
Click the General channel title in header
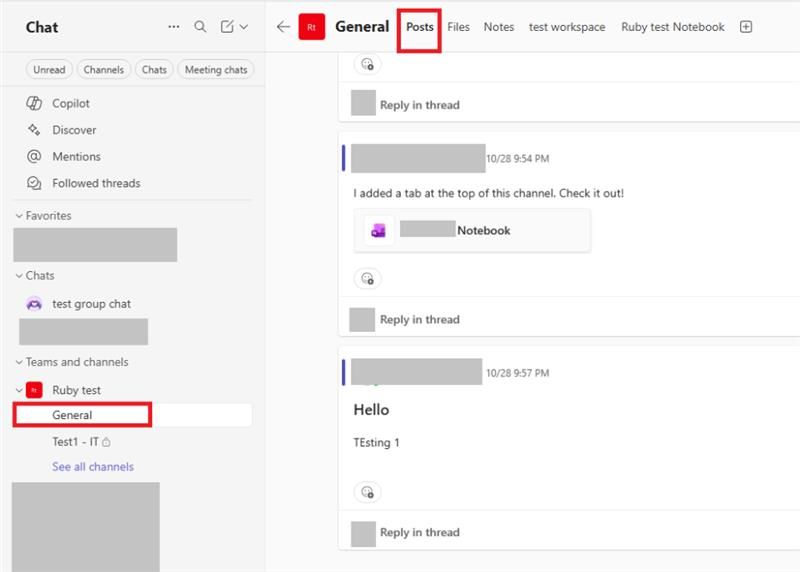pyautogui.click(x=362, y=27)
